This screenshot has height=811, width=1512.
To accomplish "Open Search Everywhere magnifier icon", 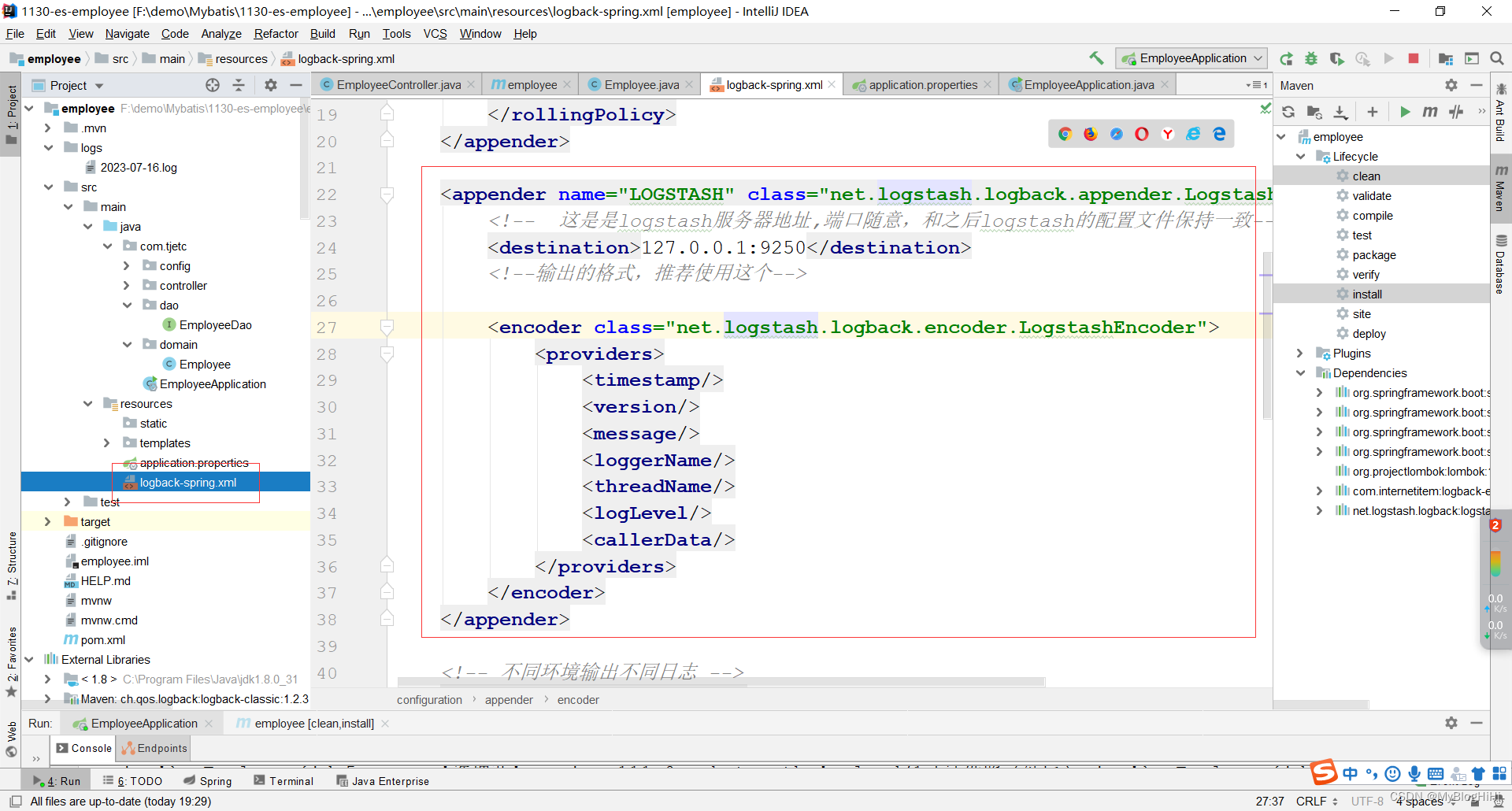I will (1497, 58).
